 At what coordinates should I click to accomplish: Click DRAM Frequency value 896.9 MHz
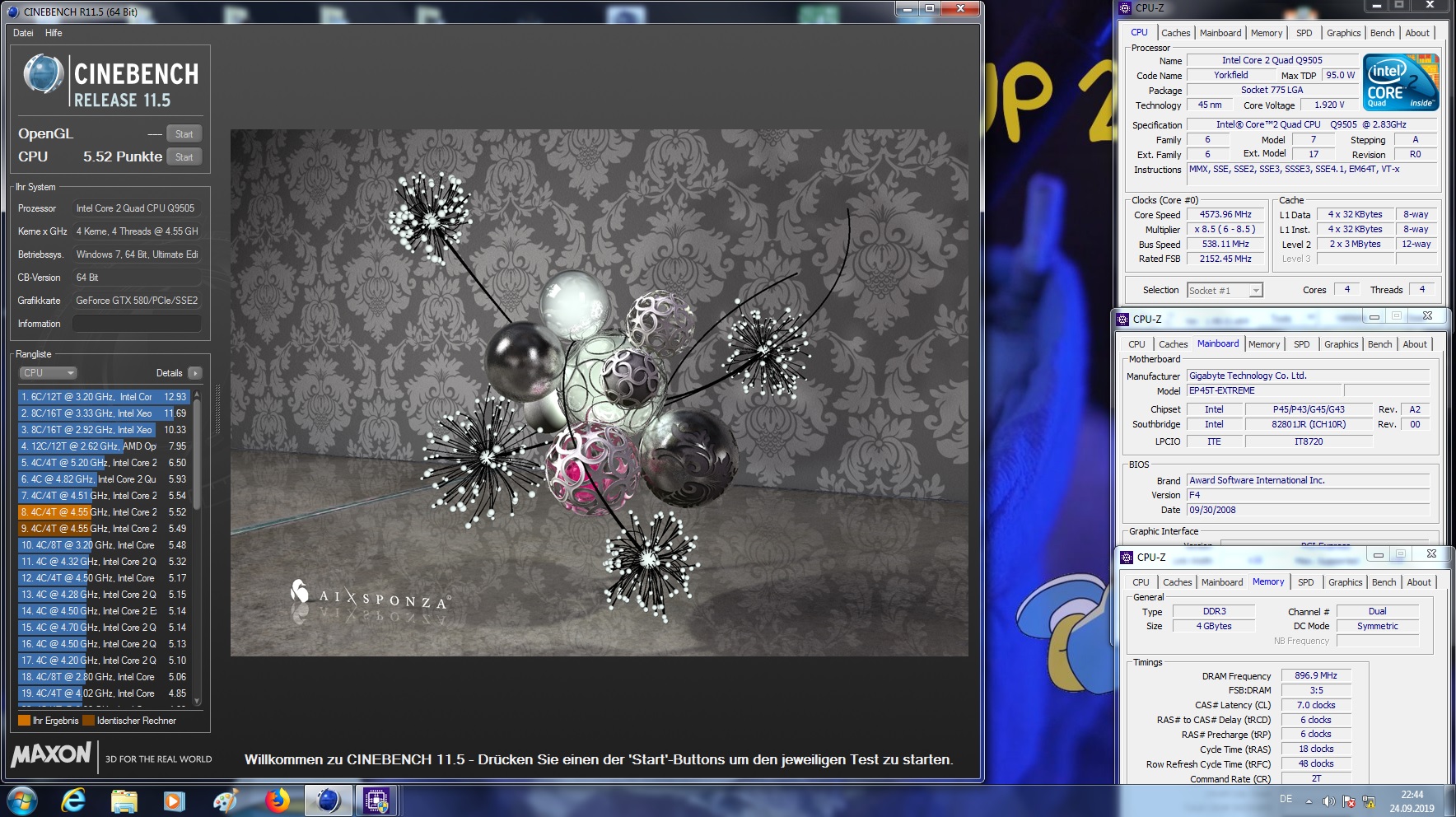[x=1316, y=675]
